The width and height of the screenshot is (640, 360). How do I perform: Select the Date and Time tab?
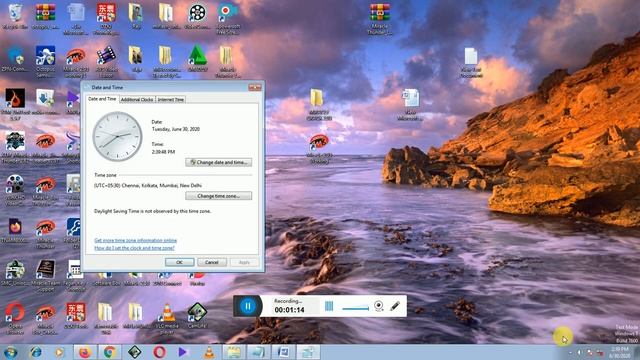tap(102, 99)
